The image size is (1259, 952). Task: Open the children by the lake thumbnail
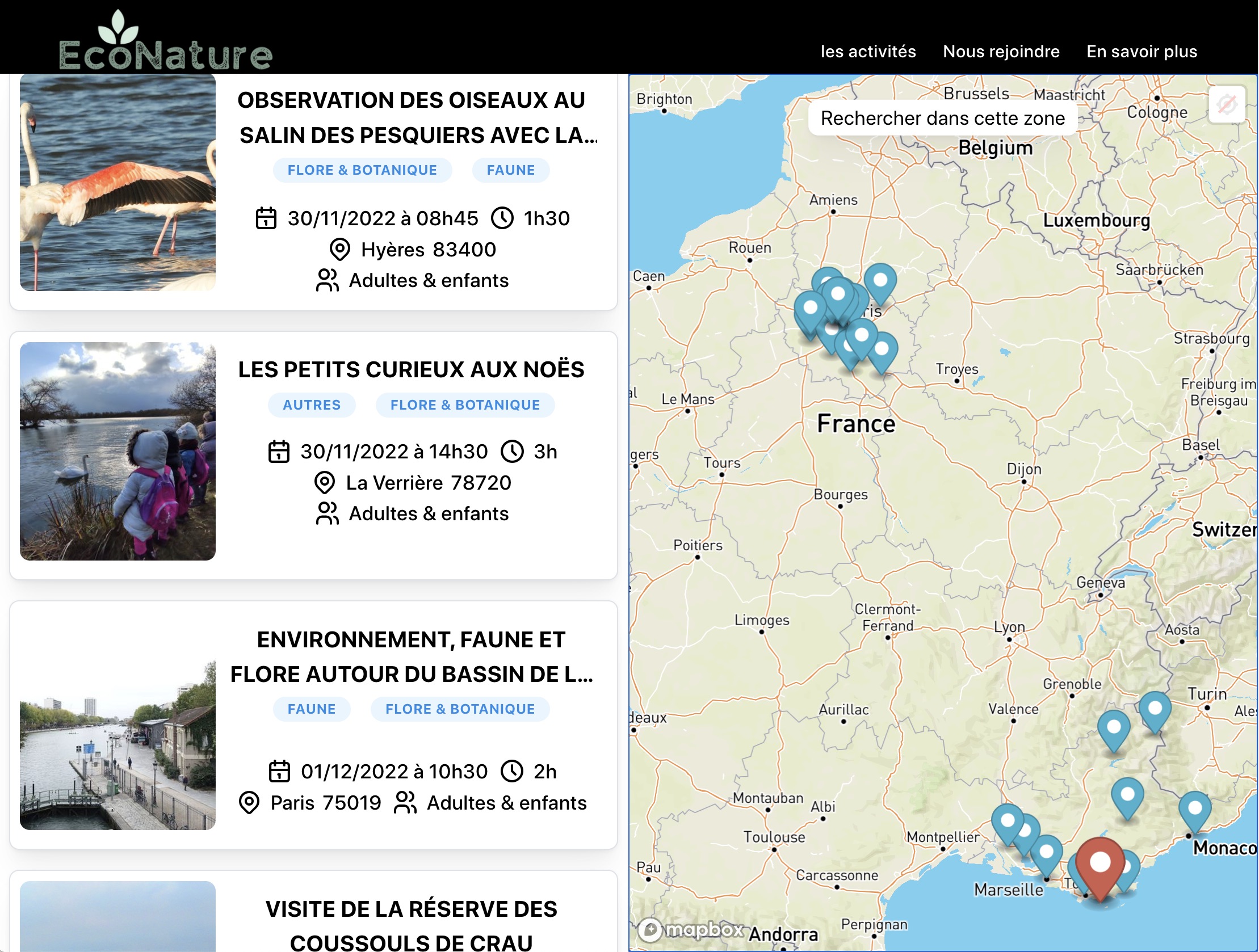[x=118, y=451]
